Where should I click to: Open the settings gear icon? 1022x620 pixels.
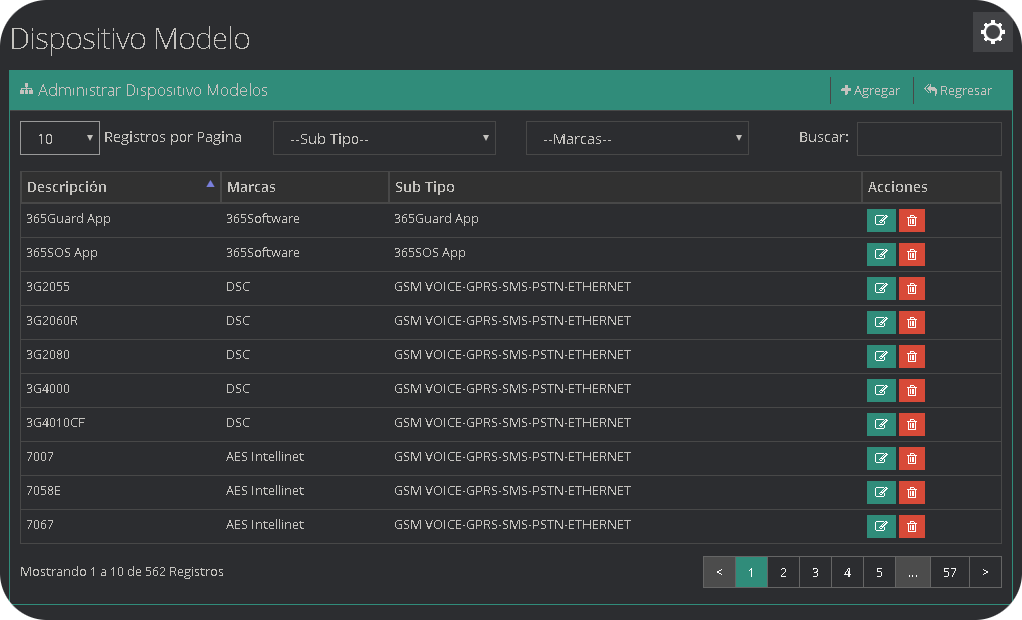coord(992,33)
